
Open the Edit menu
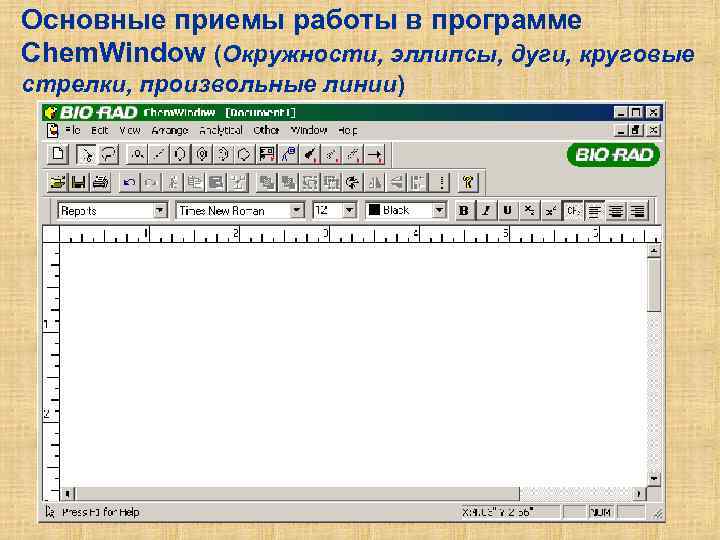(100, 130)
